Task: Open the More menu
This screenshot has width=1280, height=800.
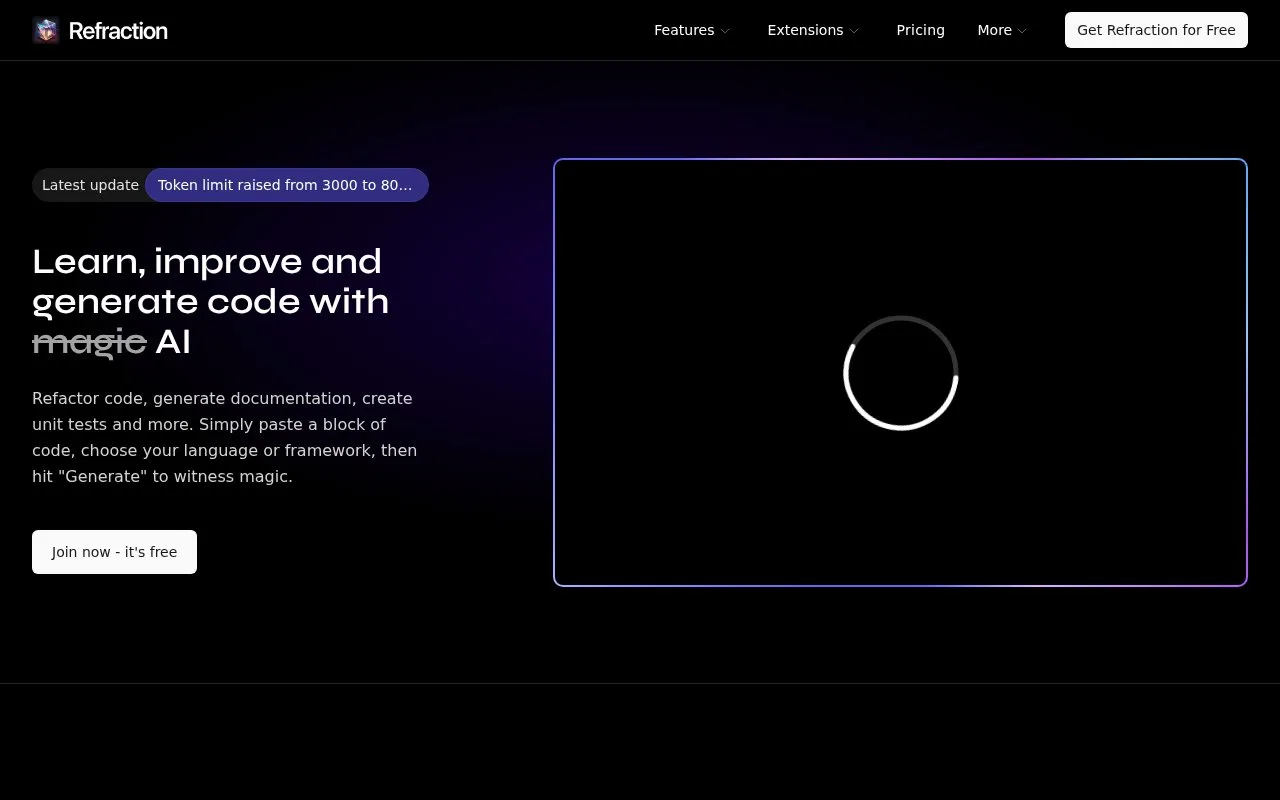Action: pos(1002,30)
